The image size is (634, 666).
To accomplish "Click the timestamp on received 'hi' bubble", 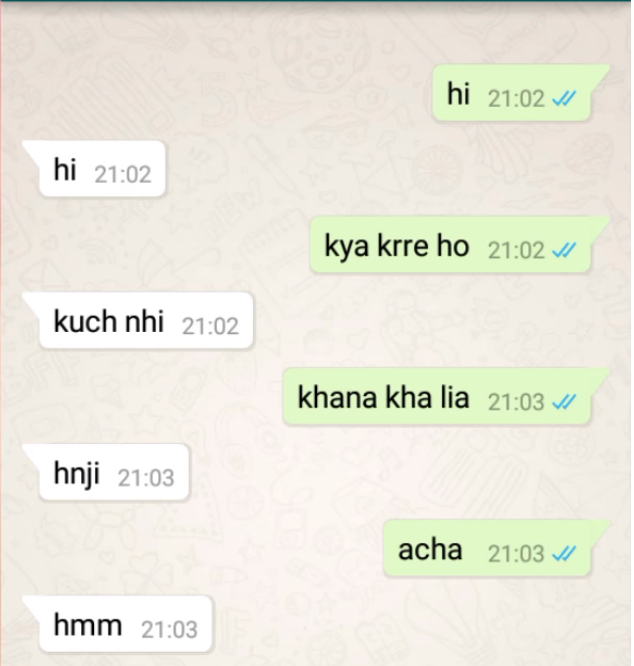I will click(x=123, y=175).
